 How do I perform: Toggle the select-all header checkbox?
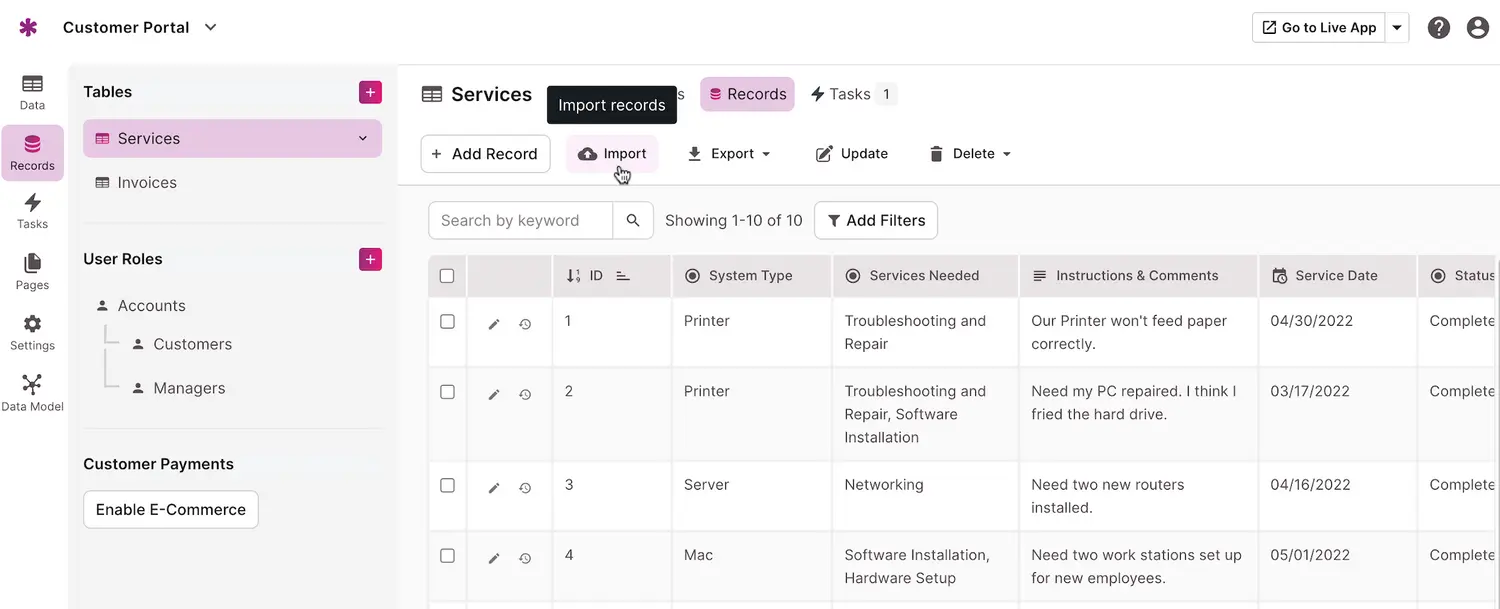point(447,276)
